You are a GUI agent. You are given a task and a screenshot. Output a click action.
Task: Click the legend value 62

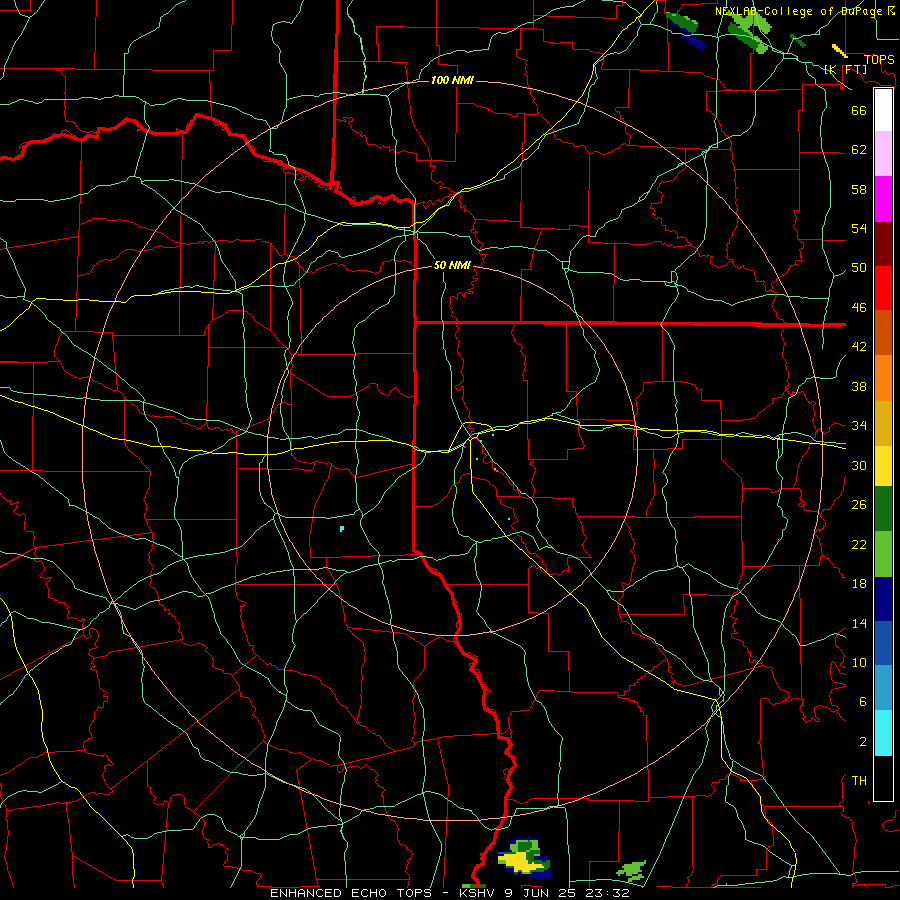click(x=859, y=150)
